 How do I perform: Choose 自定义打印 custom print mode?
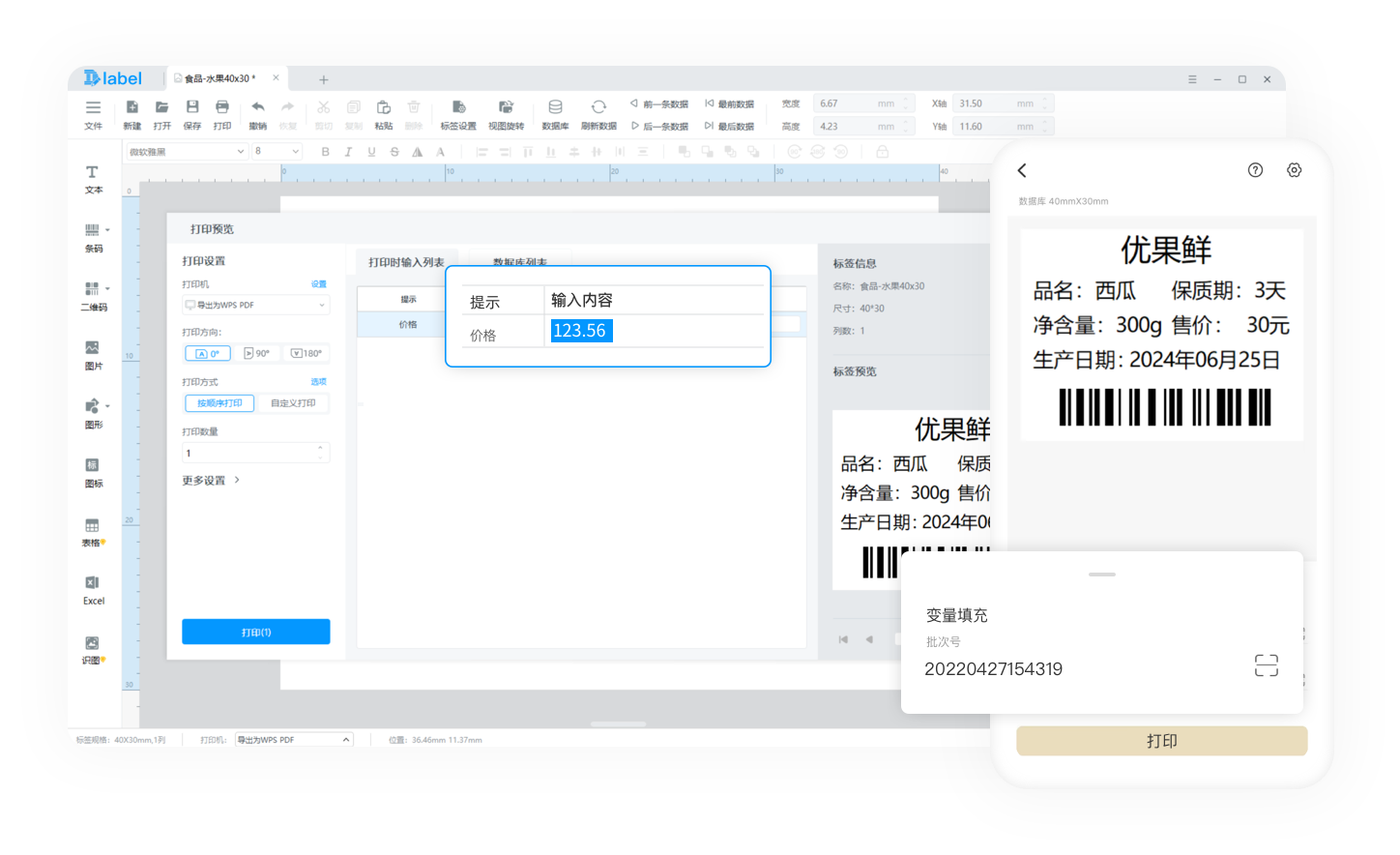293,403
